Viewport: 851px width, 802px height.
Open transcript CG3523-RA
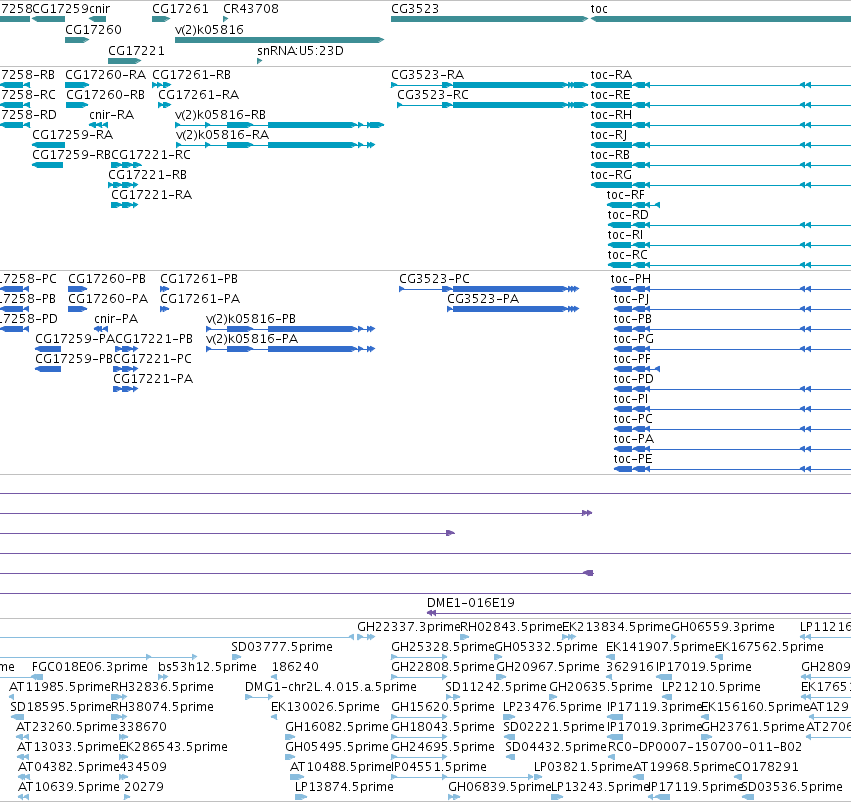pyautogui.click(x=428, y=74)
